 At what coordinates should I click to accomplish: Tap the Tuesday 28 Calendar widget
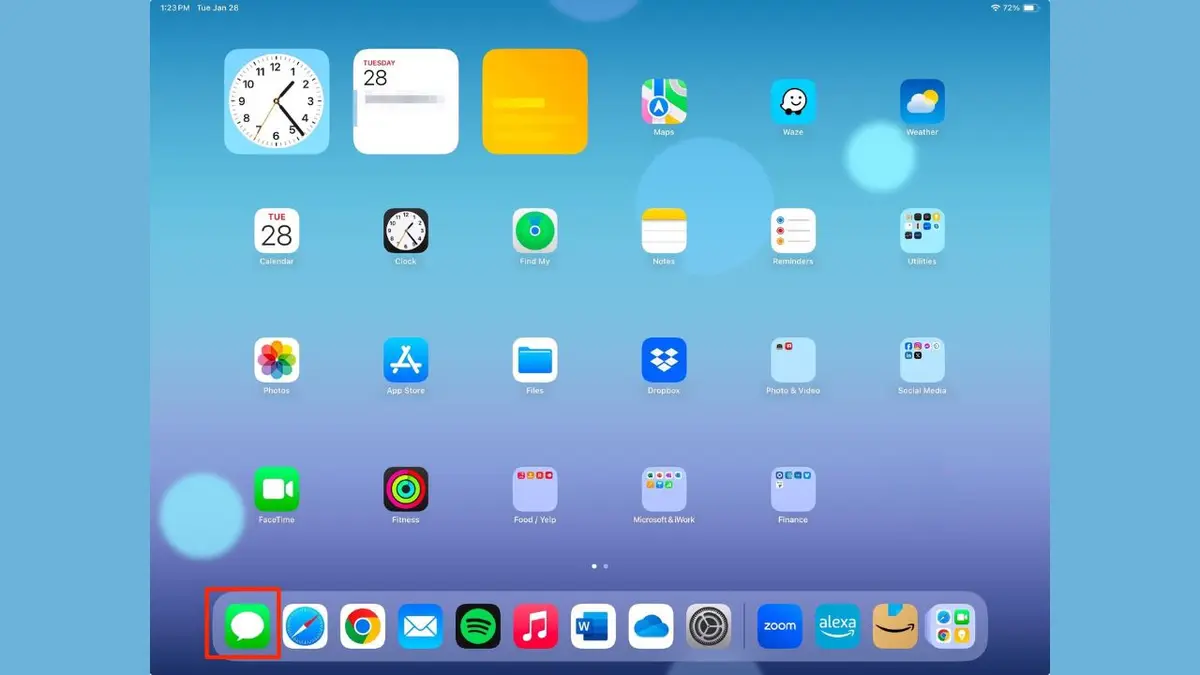406,101
